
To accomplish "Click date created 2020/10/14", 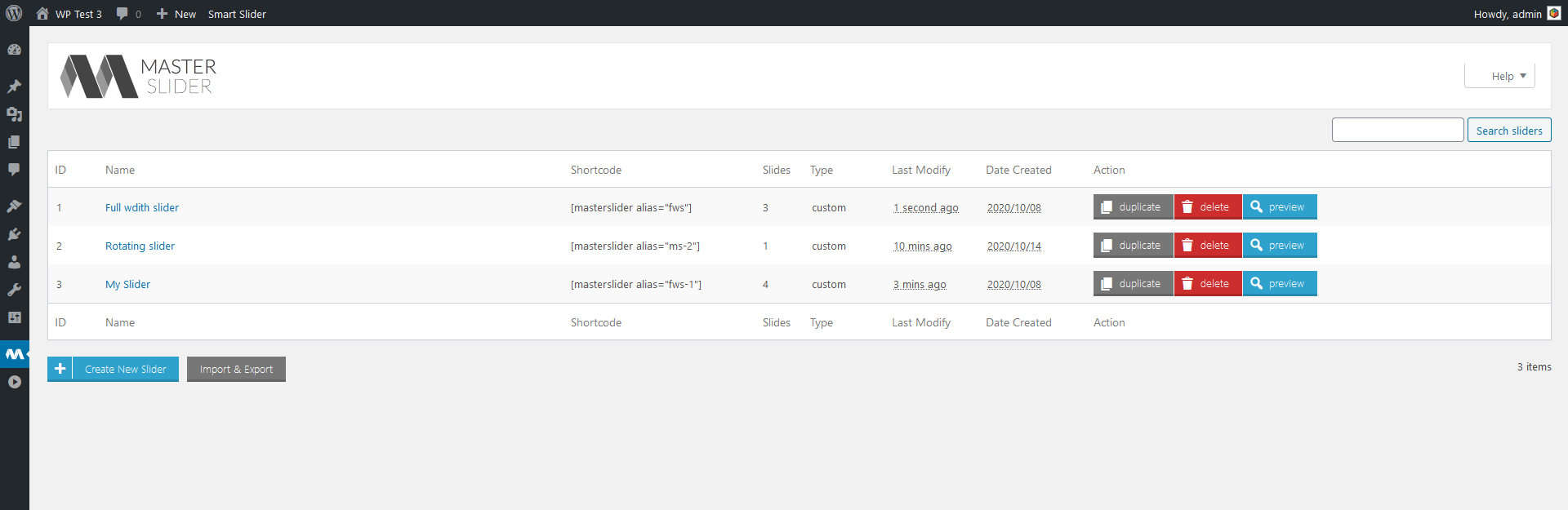I will coord(1014,246).
